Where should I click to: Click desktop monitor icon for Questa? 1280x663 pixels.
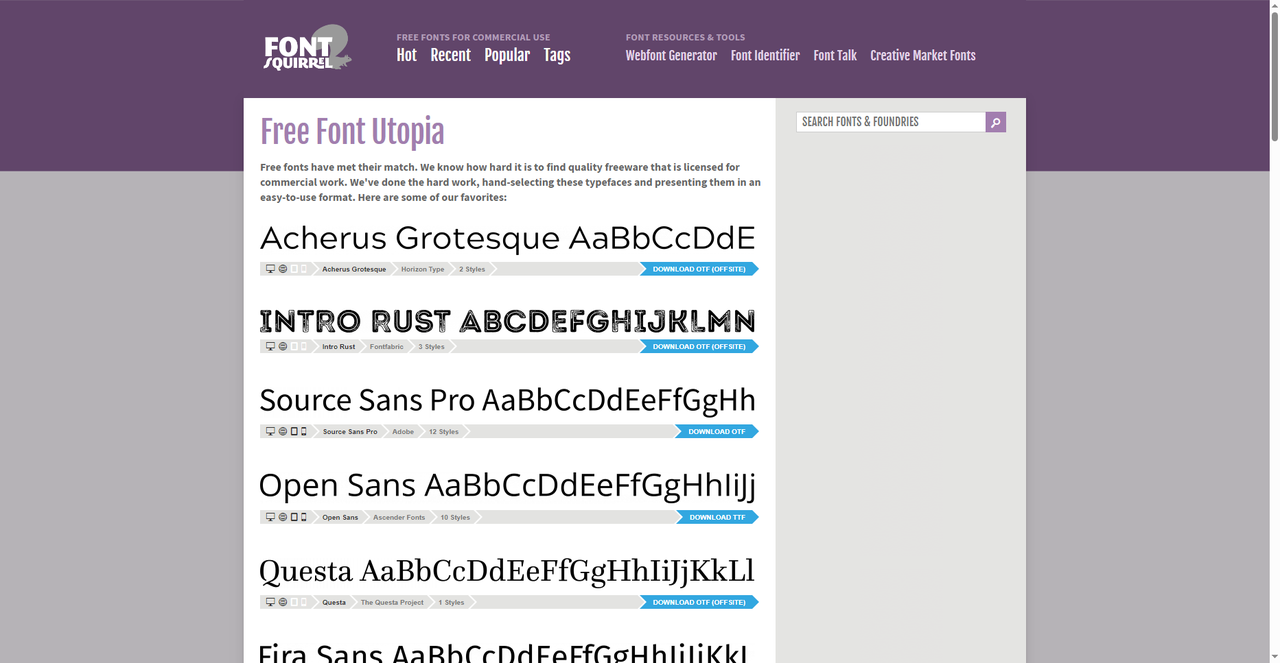click(x=270, y=603)
